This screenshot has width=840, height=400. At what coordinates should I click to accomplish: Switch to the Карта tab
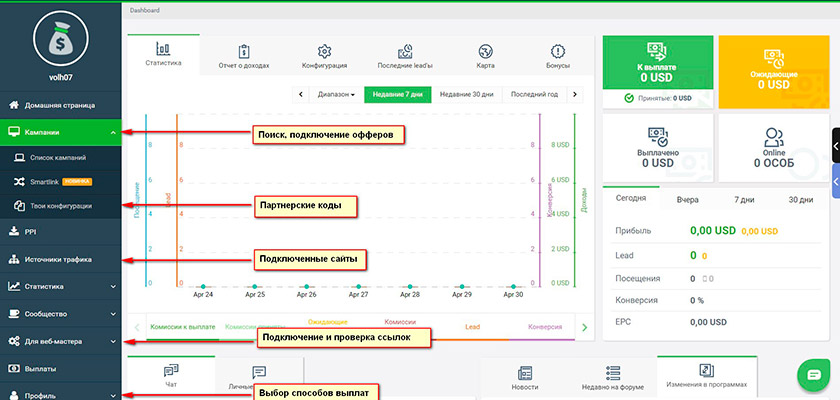pos(485,56)
